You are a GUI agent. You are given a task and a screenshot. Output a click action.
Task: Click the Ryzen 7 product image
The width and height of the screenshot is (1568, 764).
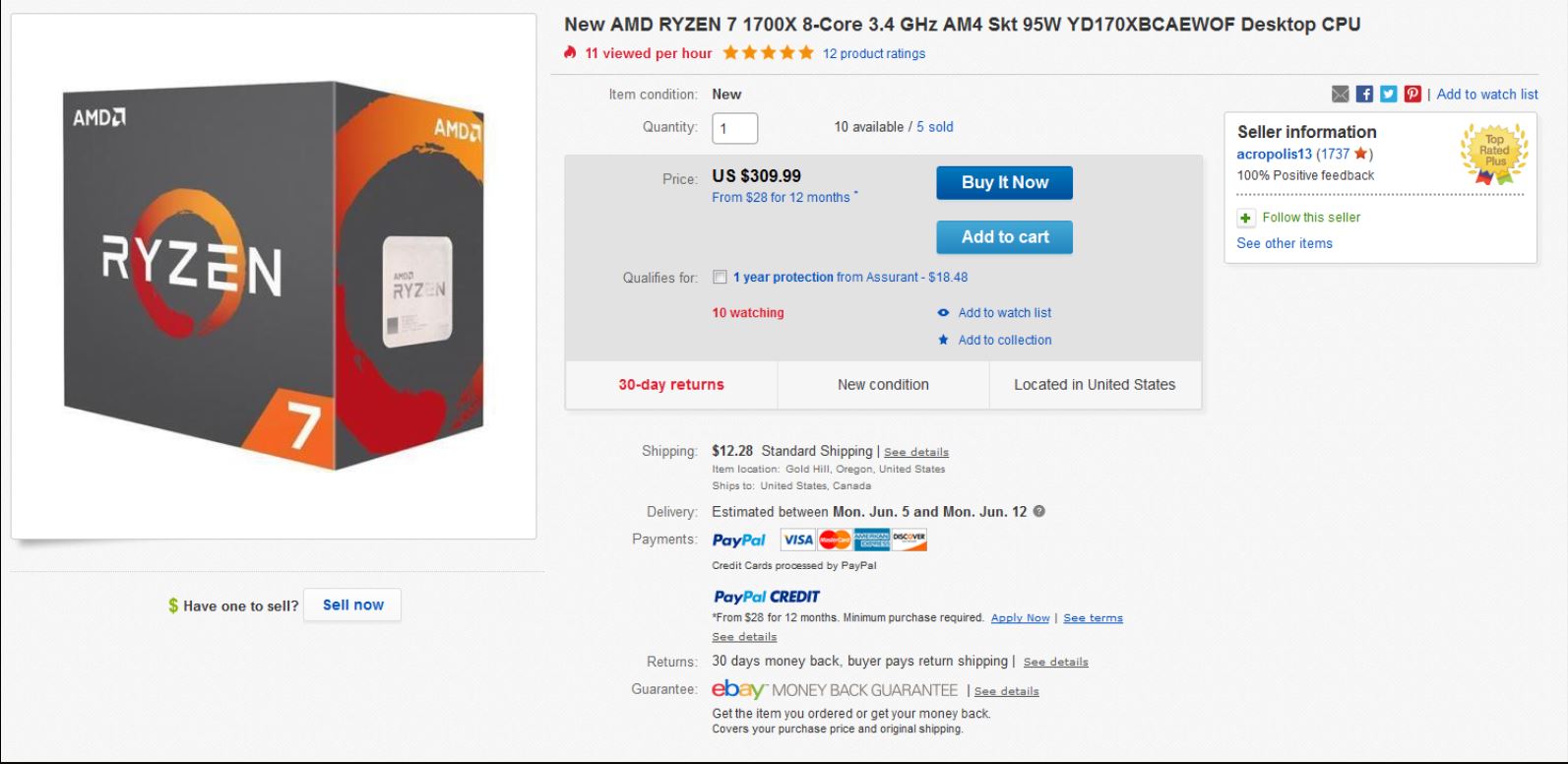274,277
